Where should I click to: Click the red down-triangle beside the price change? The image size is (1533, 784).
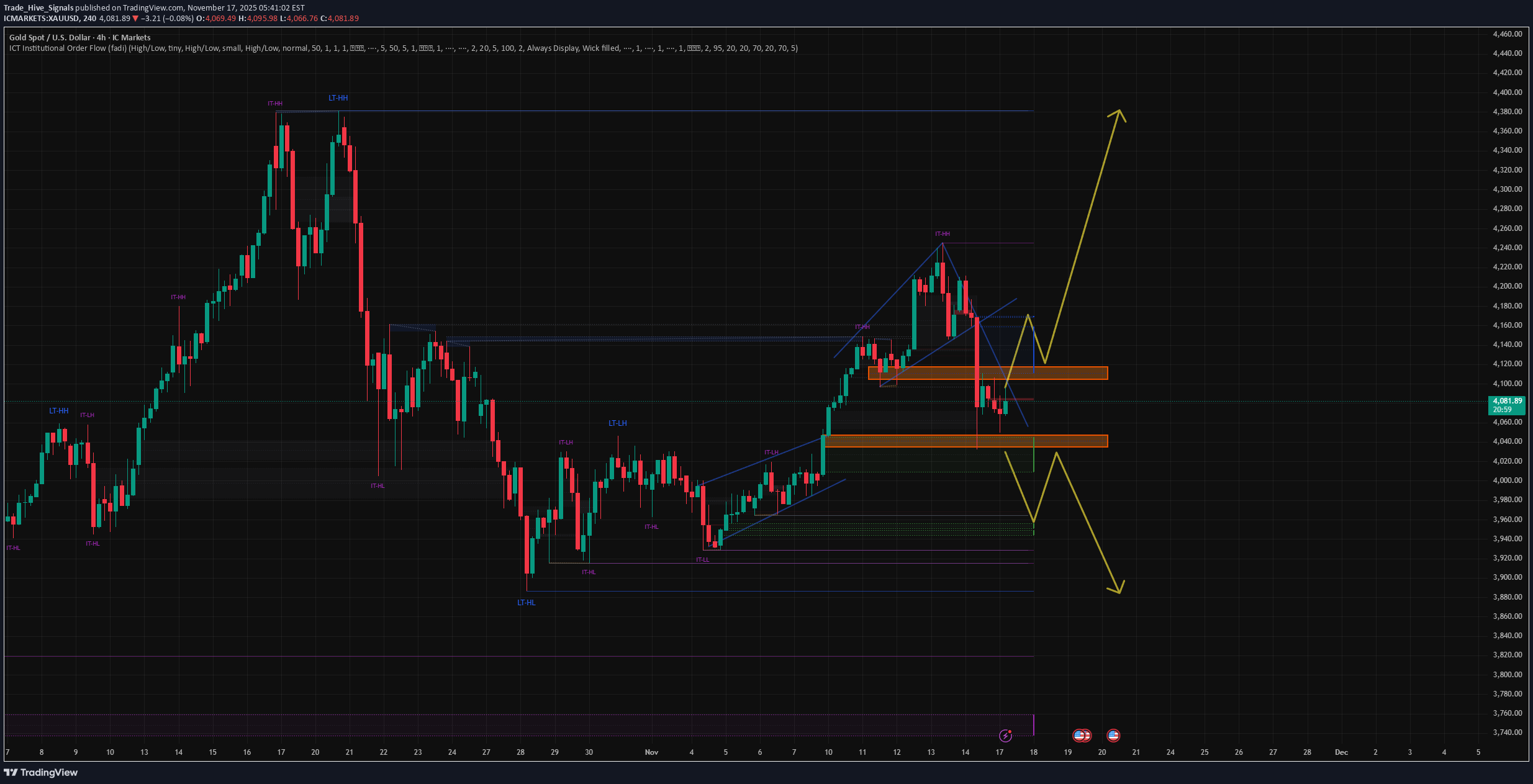coord(136,19)
